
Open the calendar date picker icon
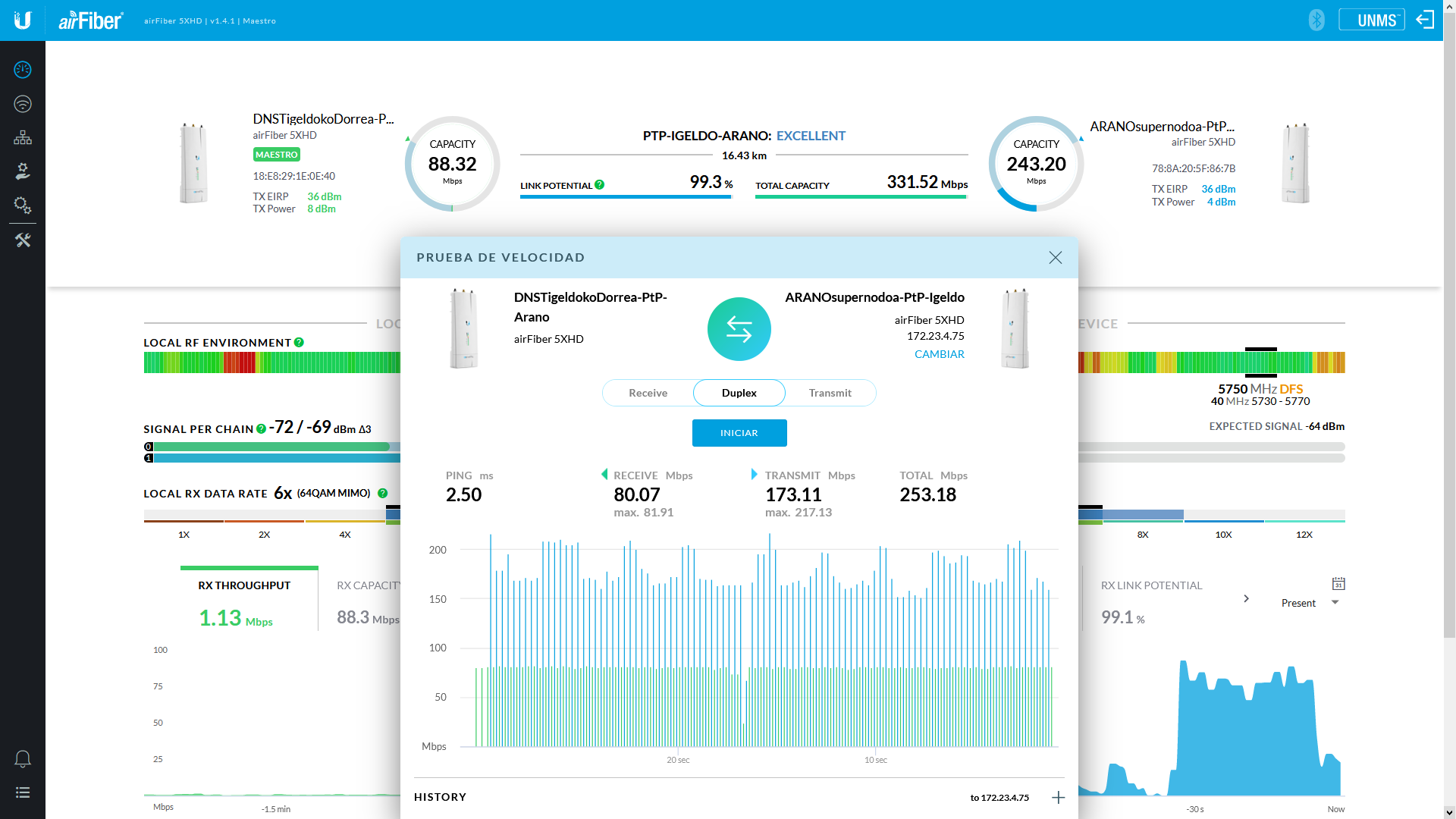1338,584
